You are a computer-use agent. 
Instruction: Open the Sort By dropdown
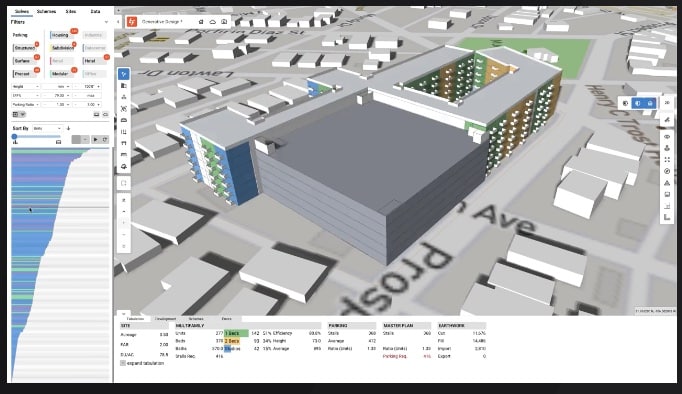(47, 128)
